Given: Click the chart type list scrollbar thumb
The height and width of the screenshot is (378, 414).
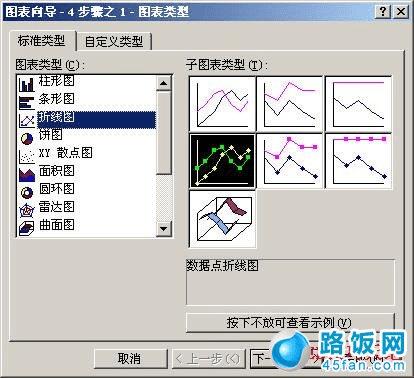Looking at the screenshot, I should (164, 132).
